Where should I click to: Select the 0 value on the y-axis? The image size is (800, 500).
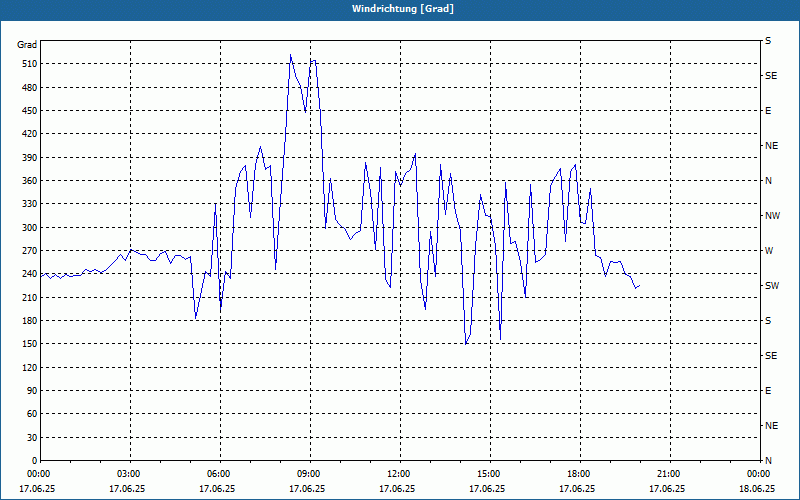34,461
